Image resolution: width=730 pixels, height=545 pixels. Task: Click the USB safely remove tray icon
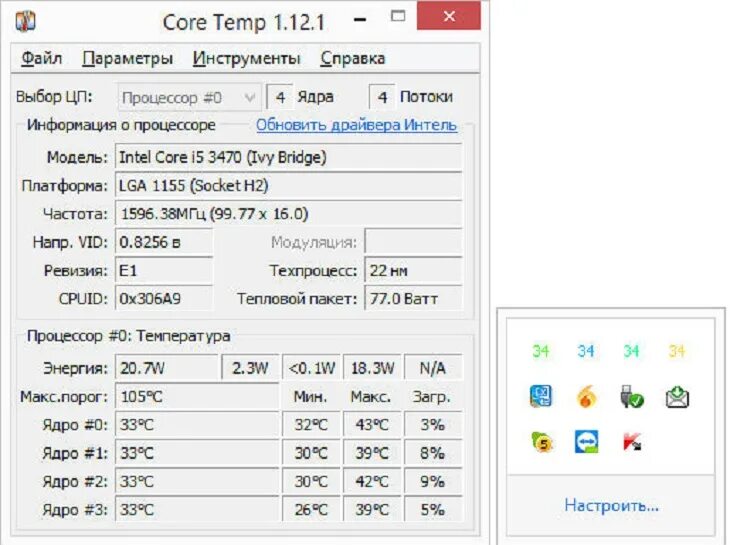pos(631,397)
